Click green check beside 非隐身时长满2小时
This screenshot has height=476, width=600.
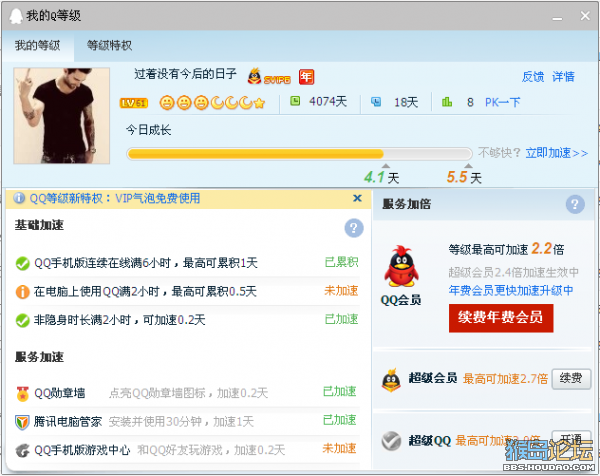pyautogui.click(x=22, y=321)
